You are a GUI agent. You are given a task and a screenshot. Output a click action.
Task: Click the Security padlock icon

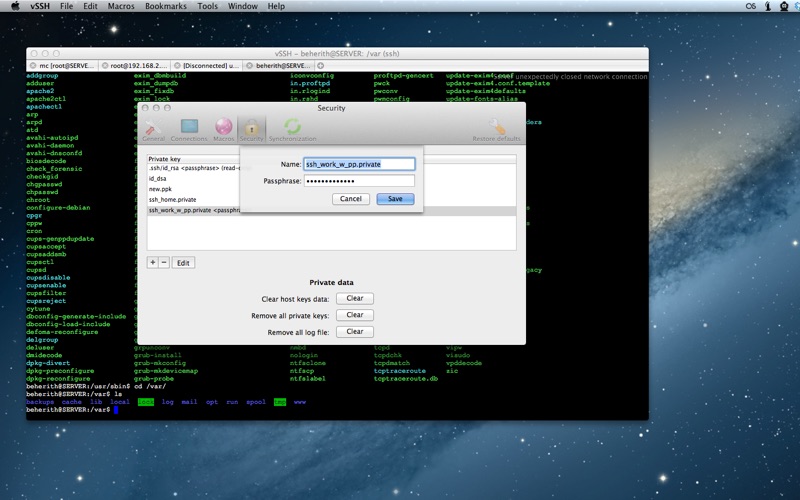pyautogui.click(x=252, y=128)
